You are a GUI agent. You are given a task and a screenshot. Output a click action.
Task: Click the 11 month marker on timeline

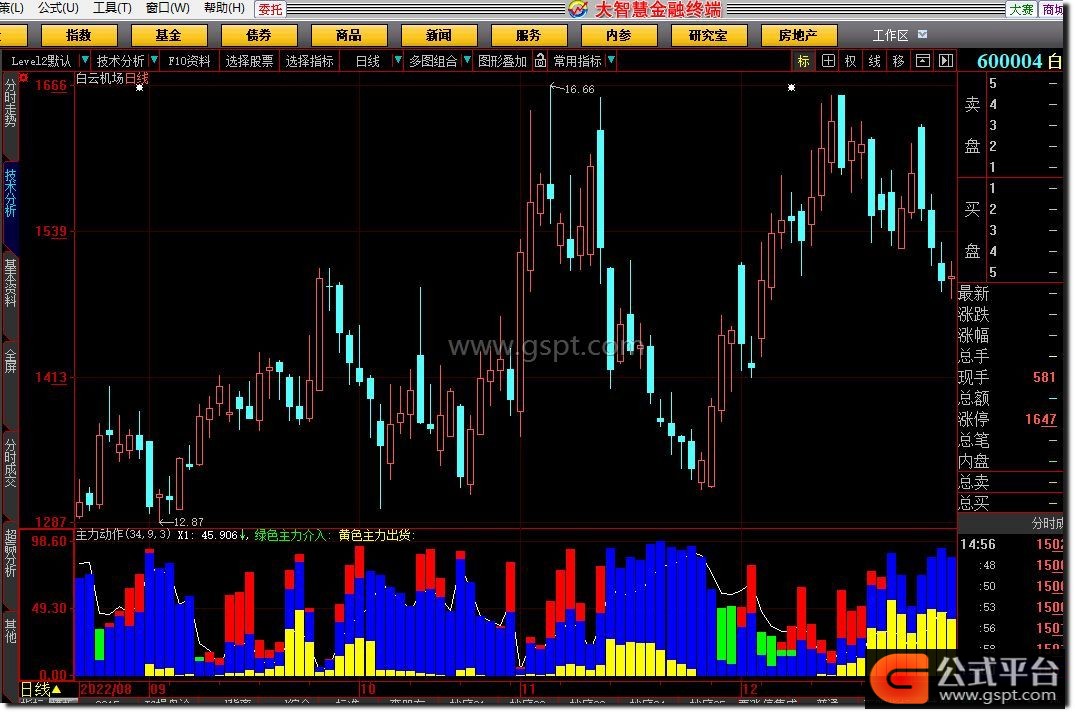pos(527,689)
